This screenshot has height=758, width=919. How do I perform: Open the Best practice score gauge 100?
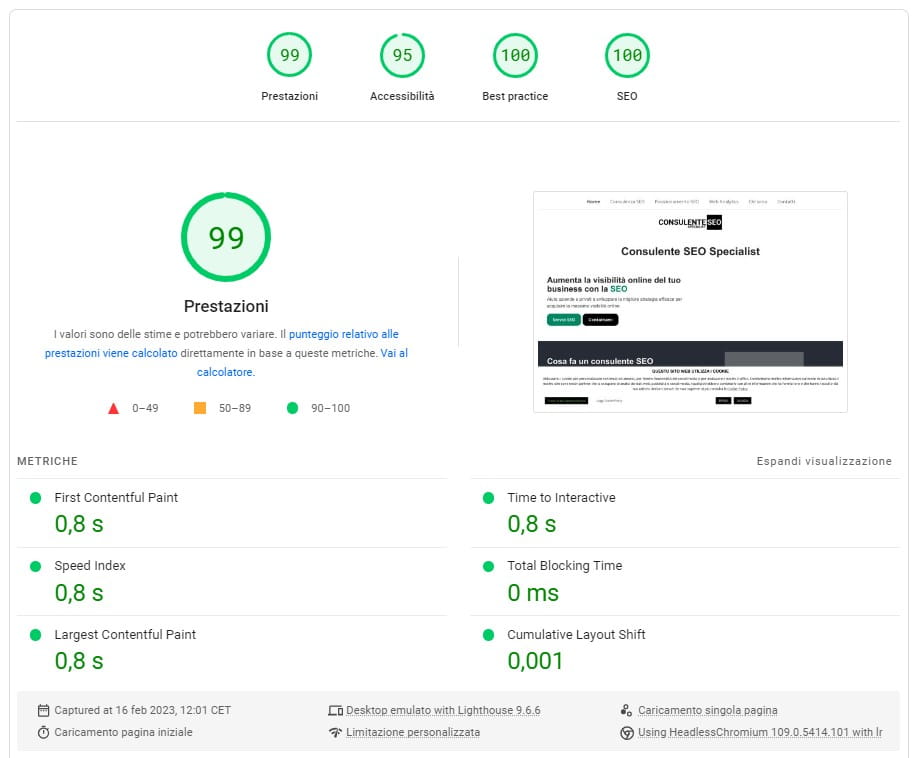point(515,55)
